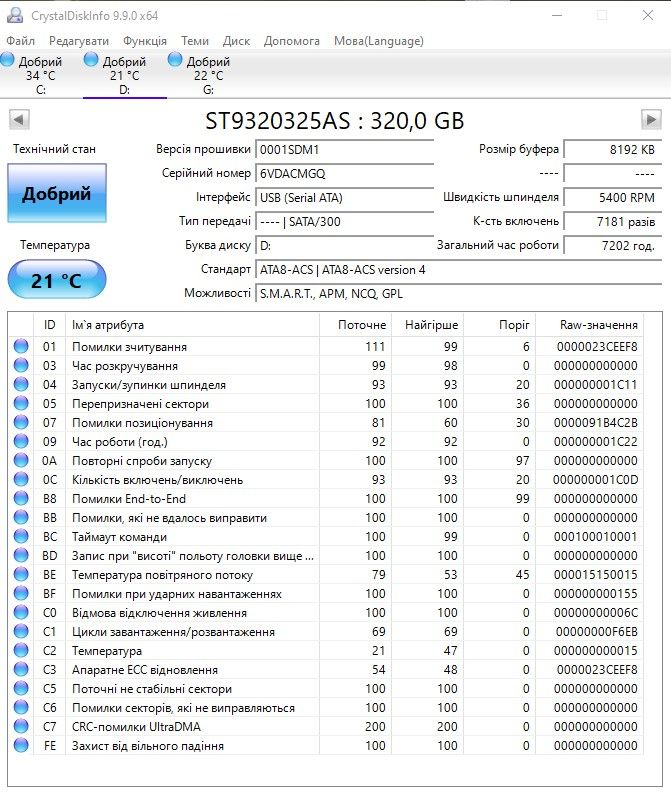Click status circle for Відмова відключення живлення
Viewport: 671px width, 794px height.
pos(21,612)
